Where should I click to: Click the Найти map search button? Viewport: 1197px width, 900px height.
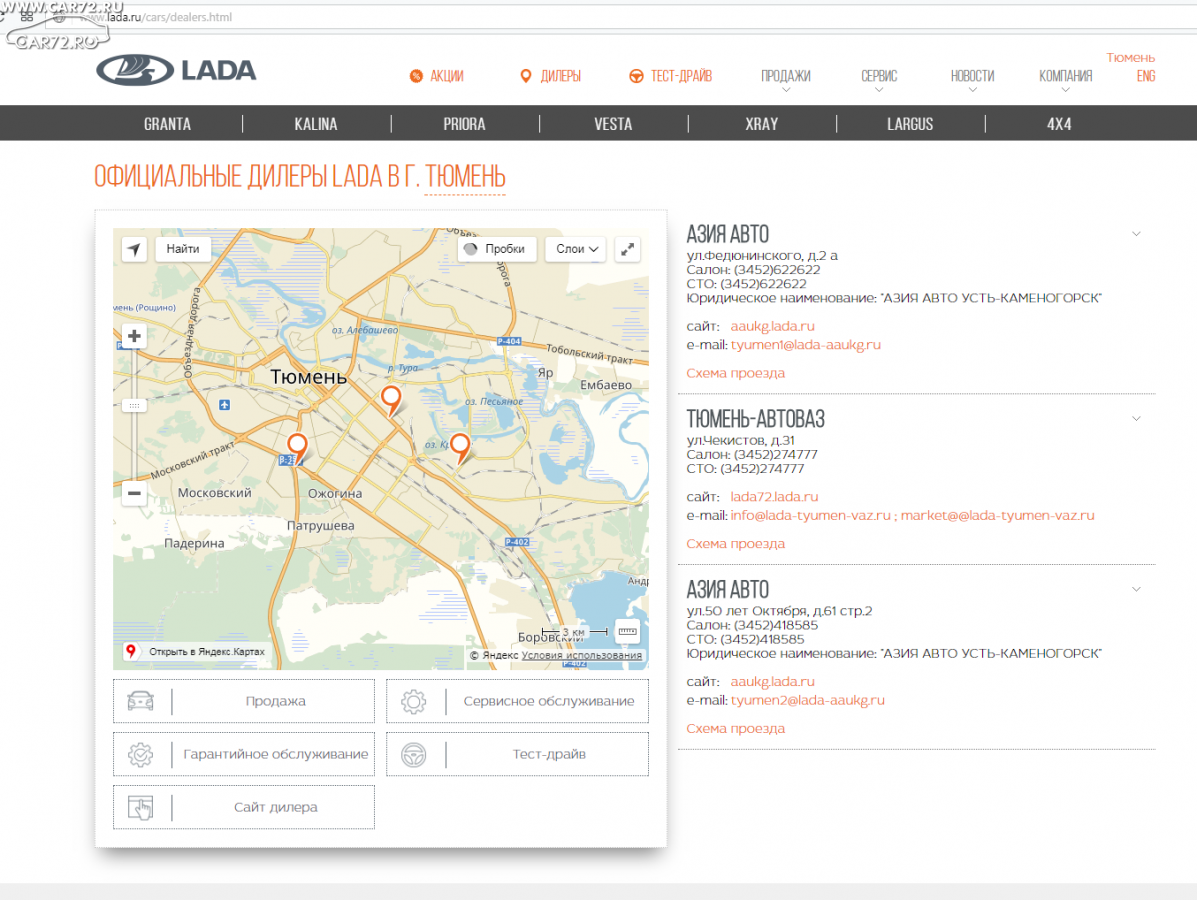[183, 249]
